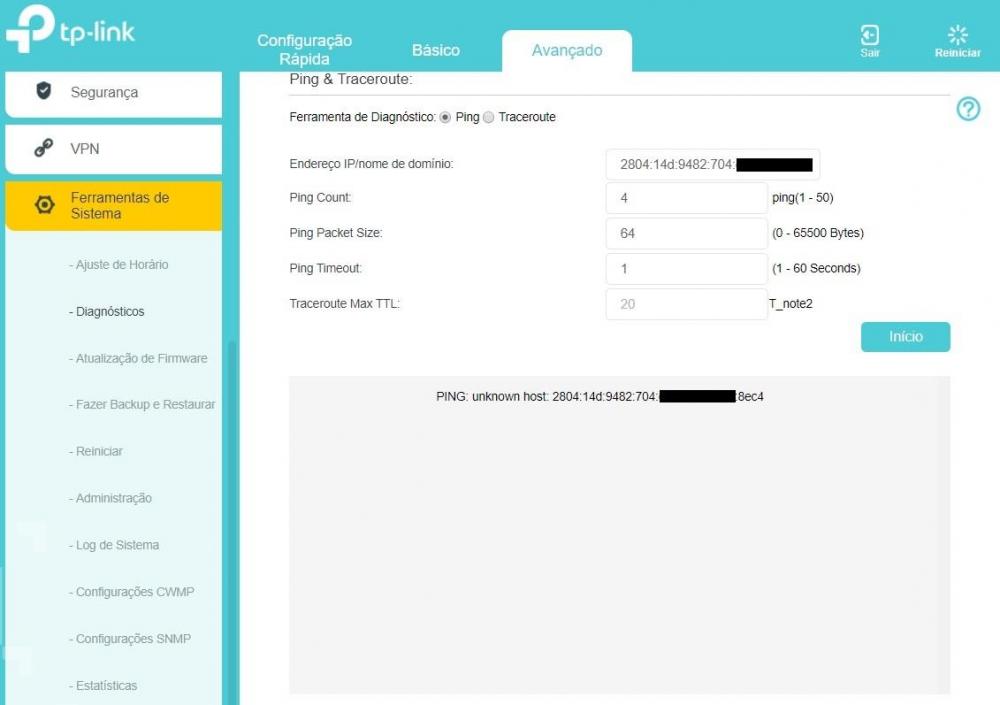Viewport: 1000px width, 705px height.
Task: Click the Reiniciar reboot icon in header
Action: [957, 36]
